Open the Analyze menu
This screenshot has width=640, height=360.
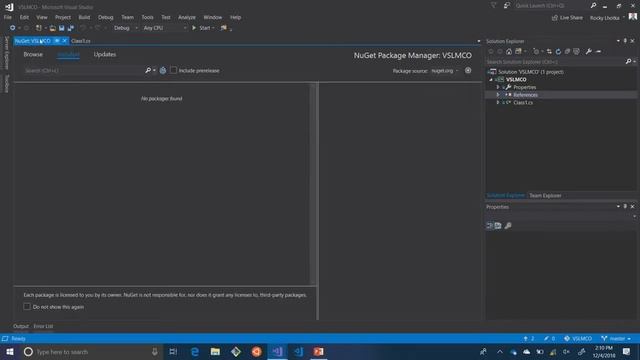187,17
